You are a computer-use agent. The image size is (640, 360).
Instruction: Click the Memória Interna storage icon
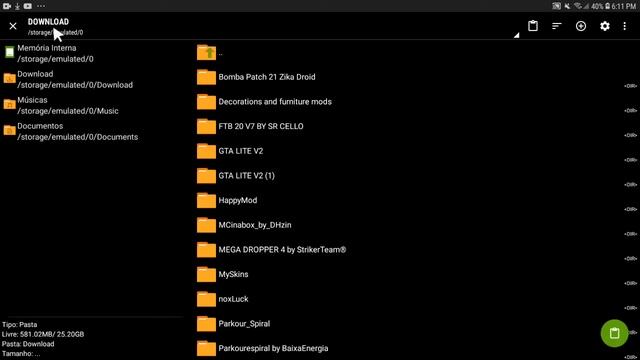(x=9, y=52)
